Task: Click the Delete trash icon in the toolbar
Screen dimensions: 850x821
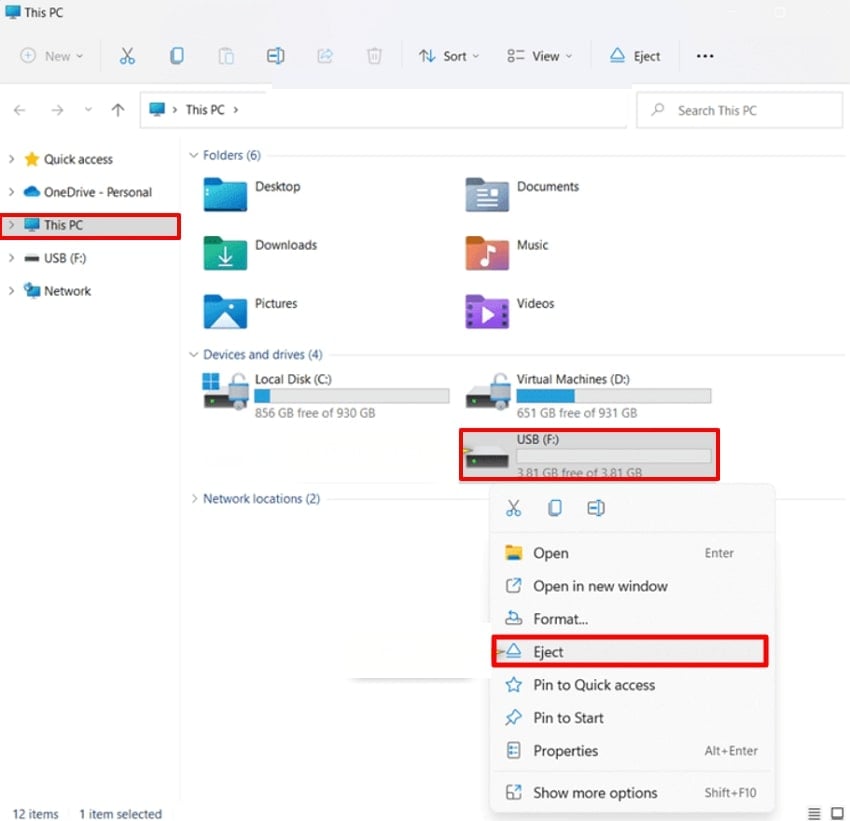Action: (374, 56)
